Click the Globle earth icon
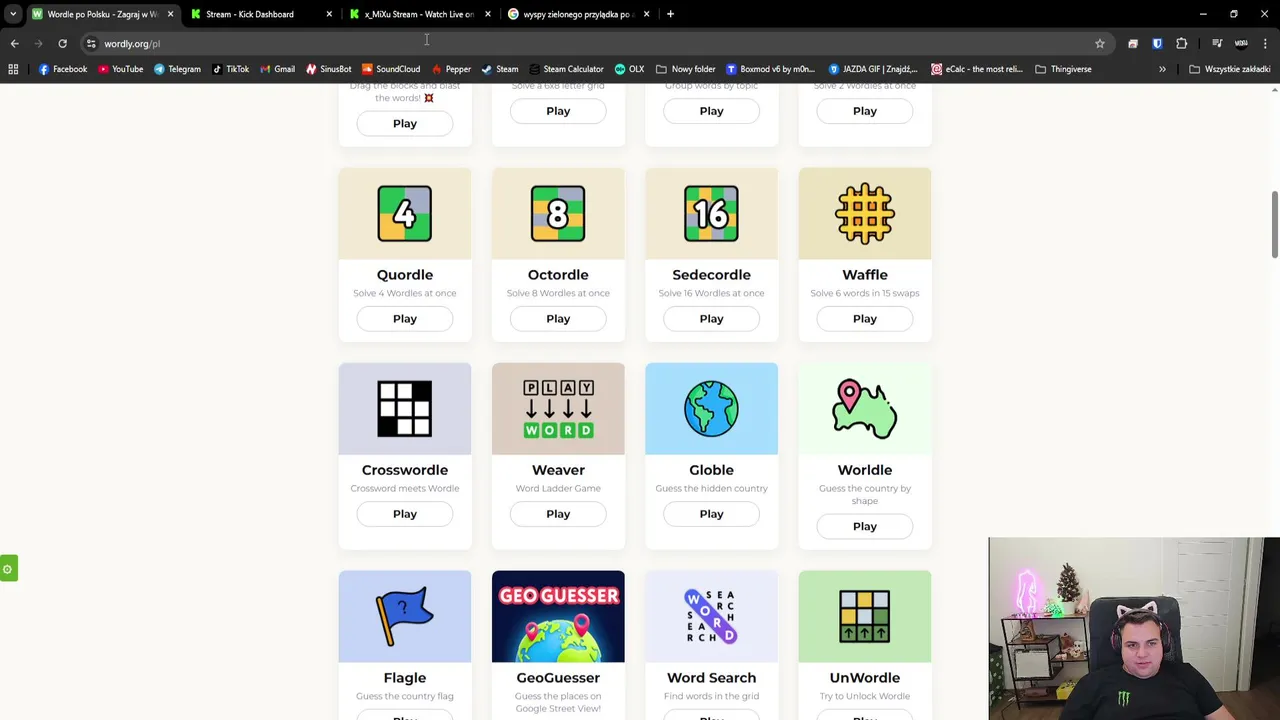Screen dimensions: 1280x720 (x=711, y=409)
